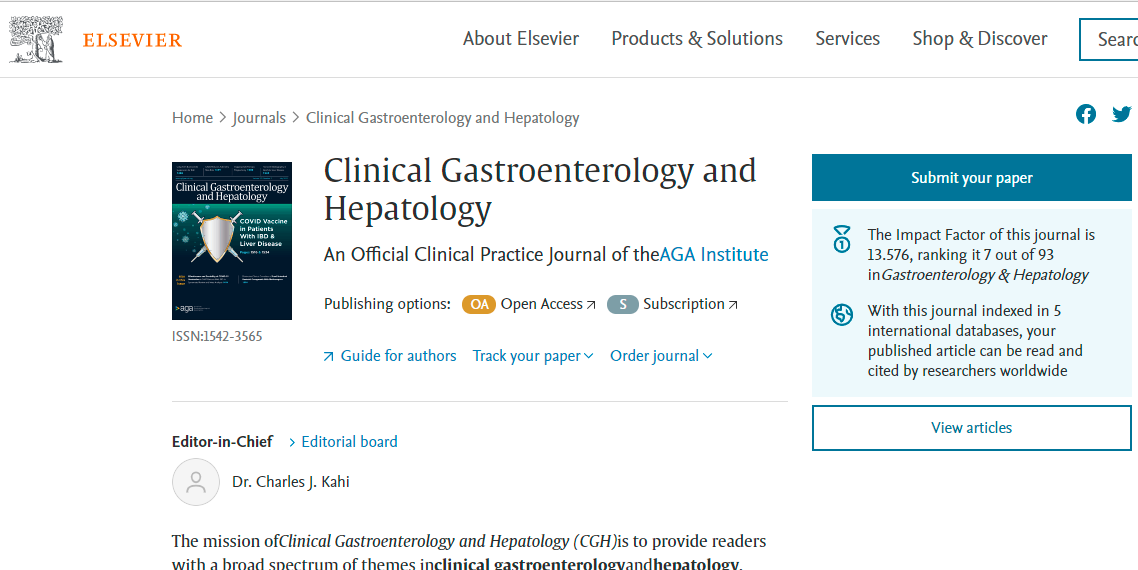Screen dimensions: 1138x570
Task: Click the Submit your paper button
Action: pos(971,178)
